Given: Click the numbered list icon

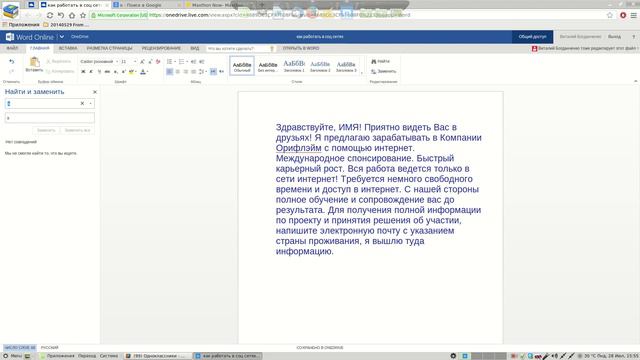Looking at the screenshot, I should pyautogui.click(x=181, y=62).
